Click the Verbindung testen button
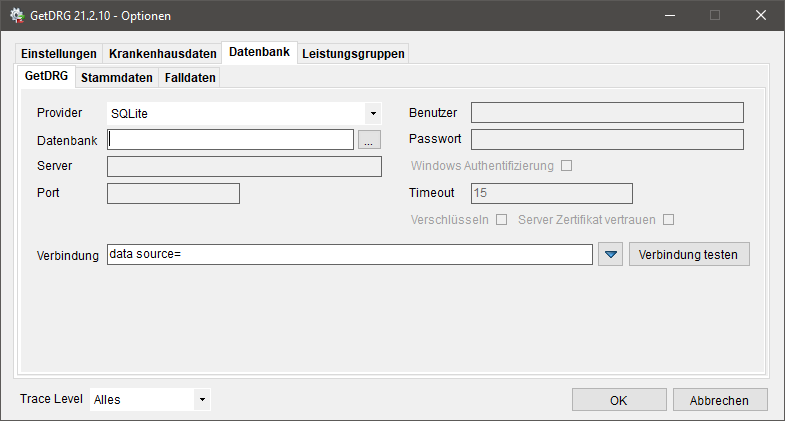 click(689, 254)
